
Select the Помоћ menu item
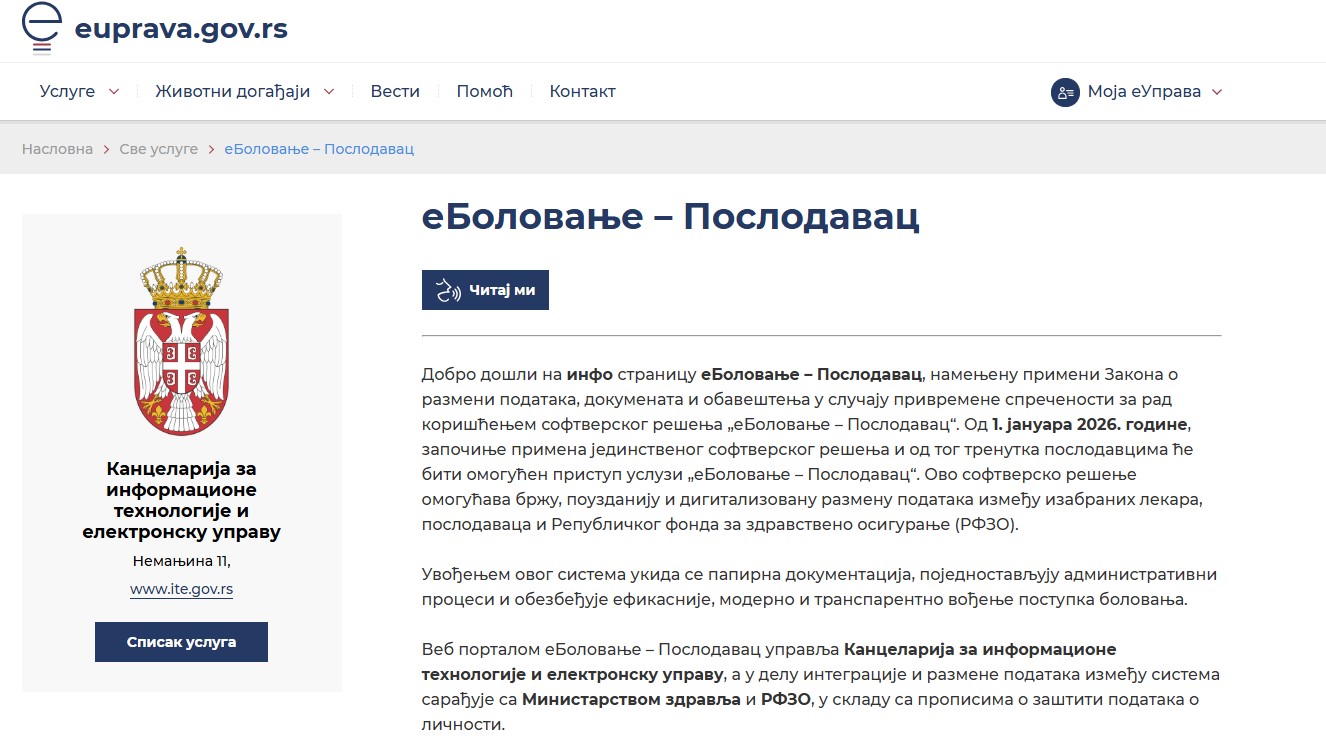(484, 91)
